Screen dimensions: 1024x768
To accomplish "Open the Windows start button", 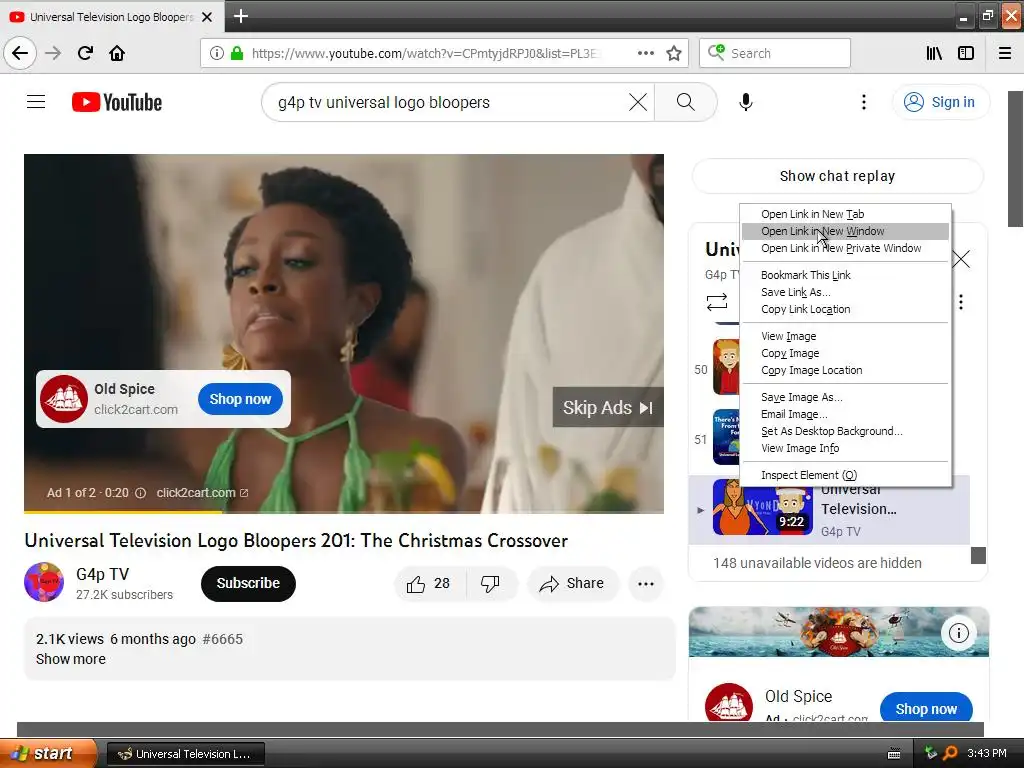I will tap(48, 754).
